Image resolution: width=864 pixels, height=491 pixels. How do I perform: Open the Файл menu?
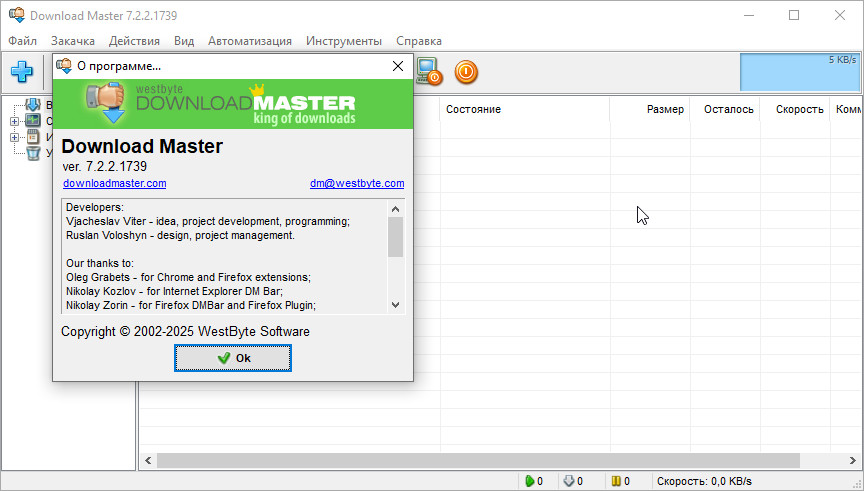click(x=22, y=41)
